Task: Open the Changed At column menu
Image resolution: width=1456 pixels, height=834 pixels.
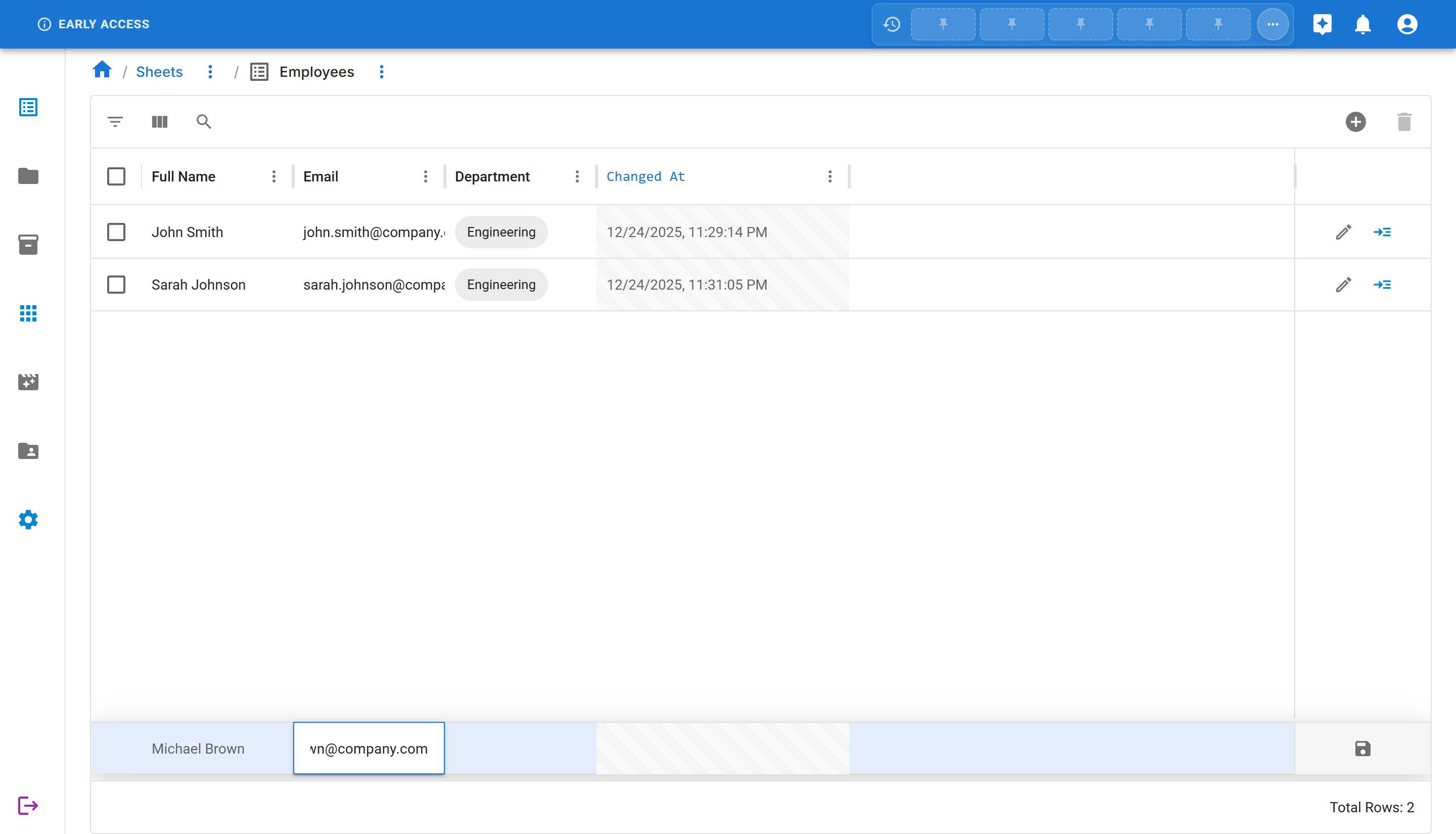Action: point(830,176)
